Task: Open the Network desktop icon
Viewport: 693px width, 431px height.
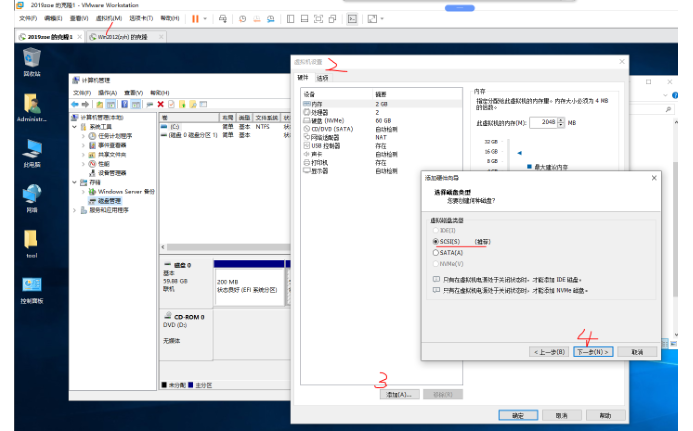Action: click(x=32, y=198)
